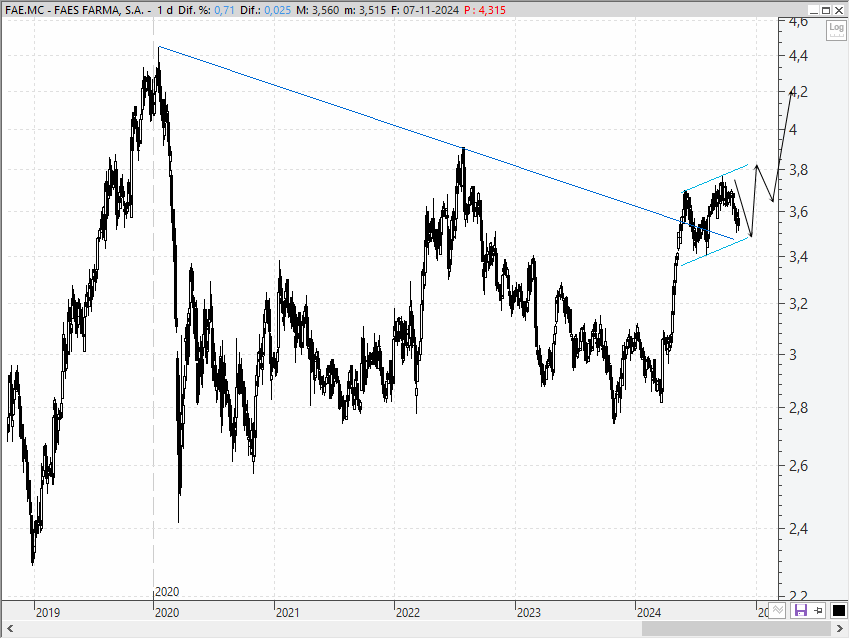The width and height of the screenshot is (850, 639).
Task: Click the 2024 label on time axis
Action: (649, 612)
